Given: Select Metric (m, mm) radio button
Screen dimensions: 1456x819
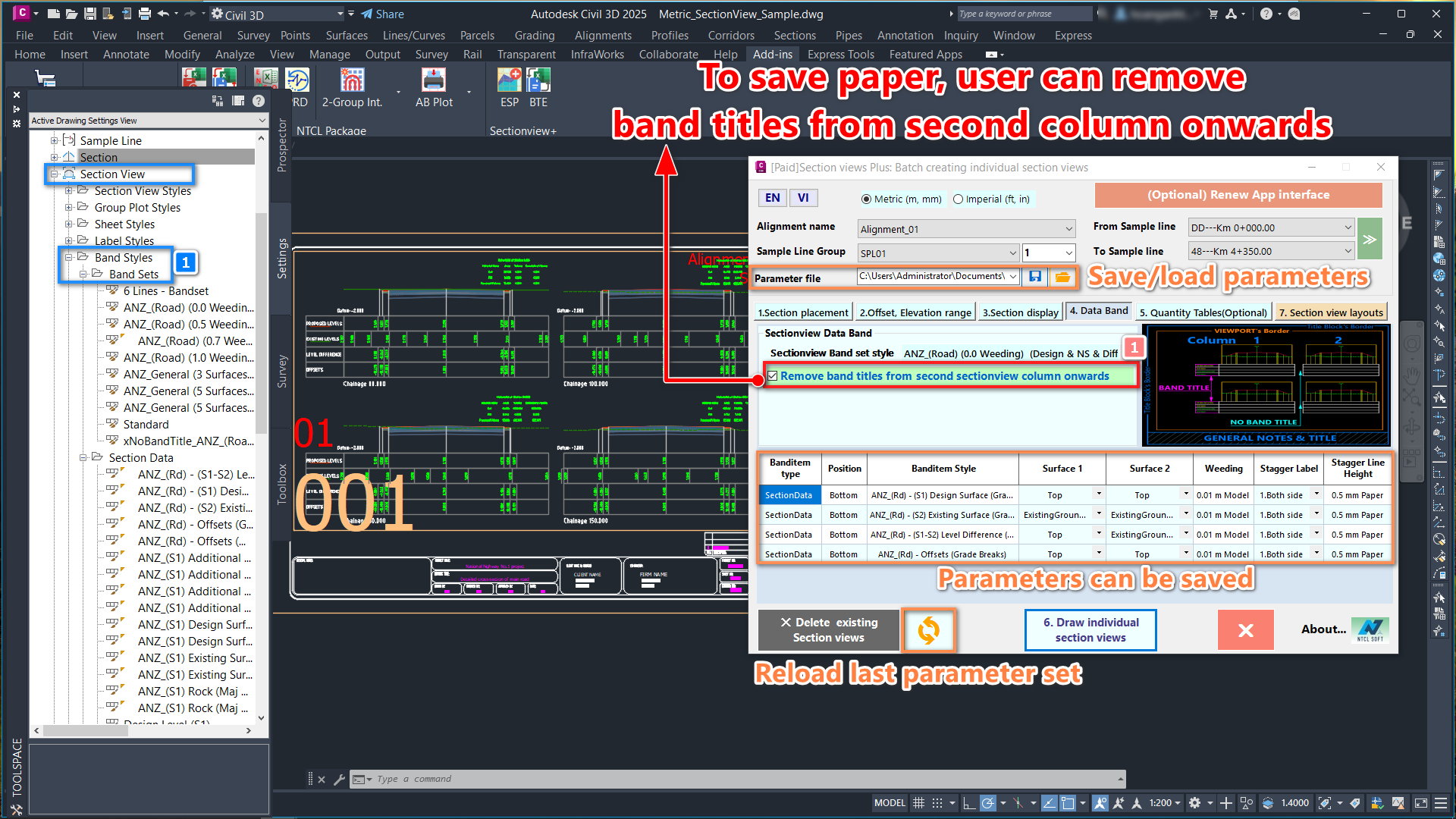Looking at the screenshot, I should pyautogui.click(x=866, y=199).
